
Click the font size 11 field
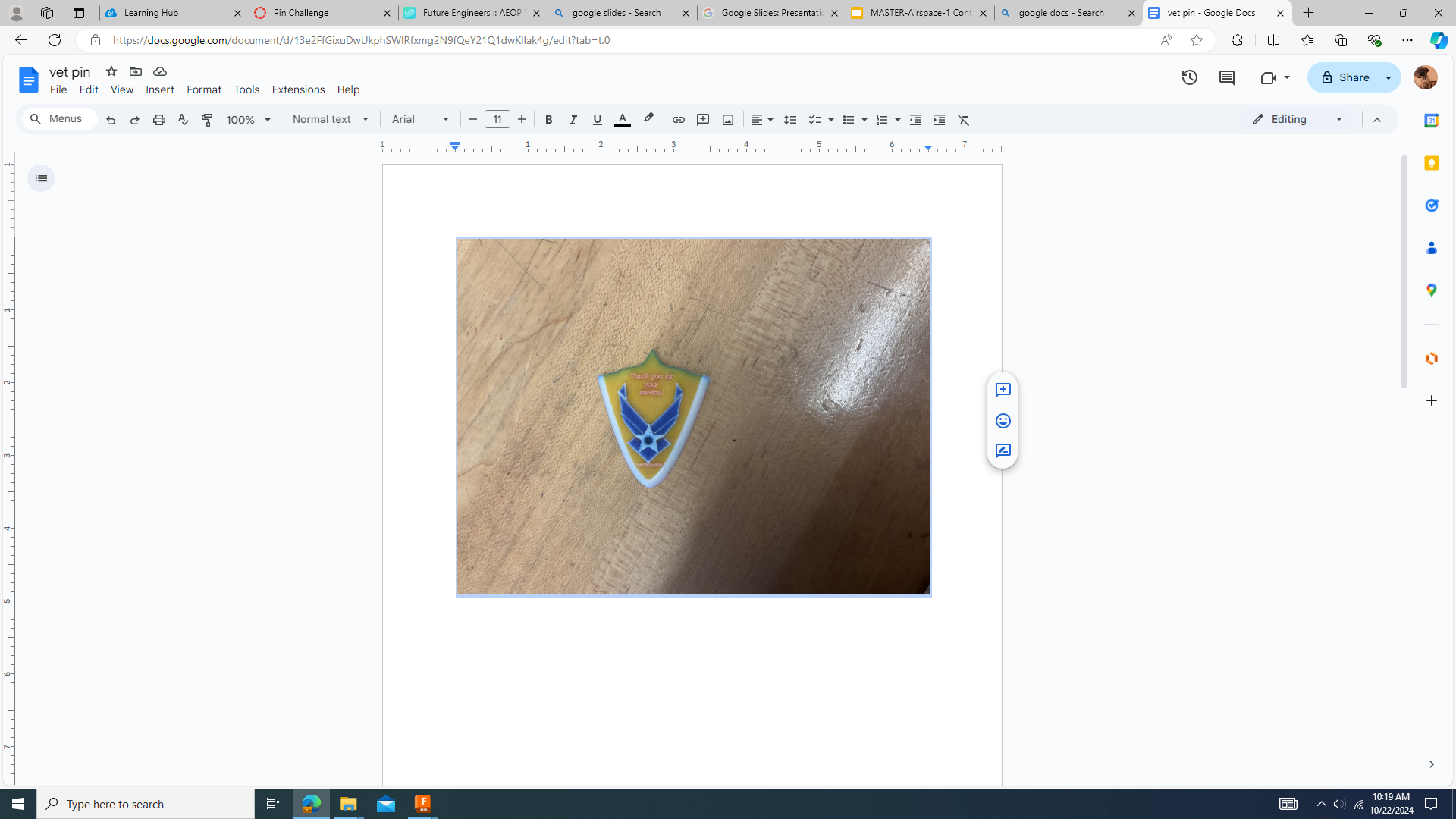497,120
